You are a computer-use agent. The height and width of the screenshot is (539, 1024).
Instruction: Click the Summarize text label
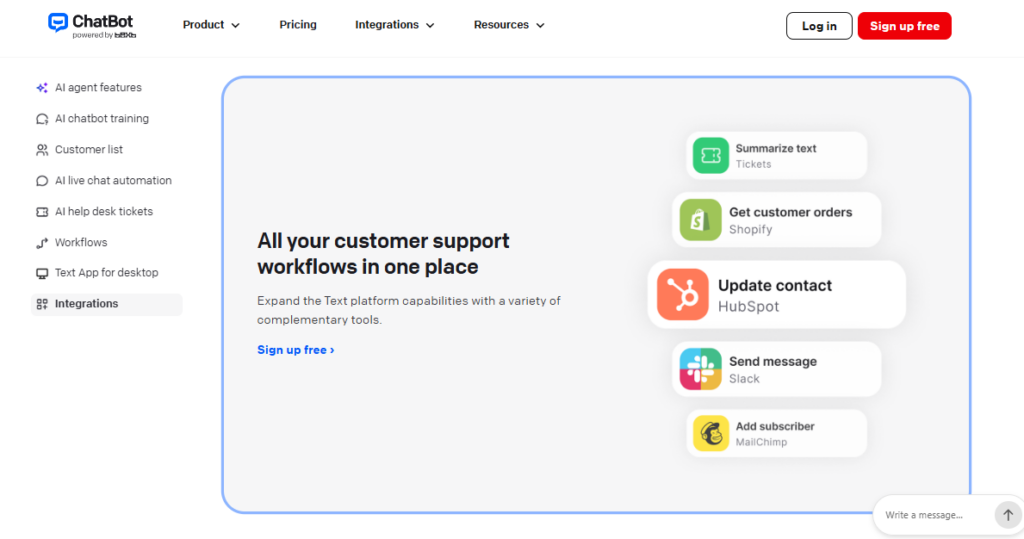point(776,148)
